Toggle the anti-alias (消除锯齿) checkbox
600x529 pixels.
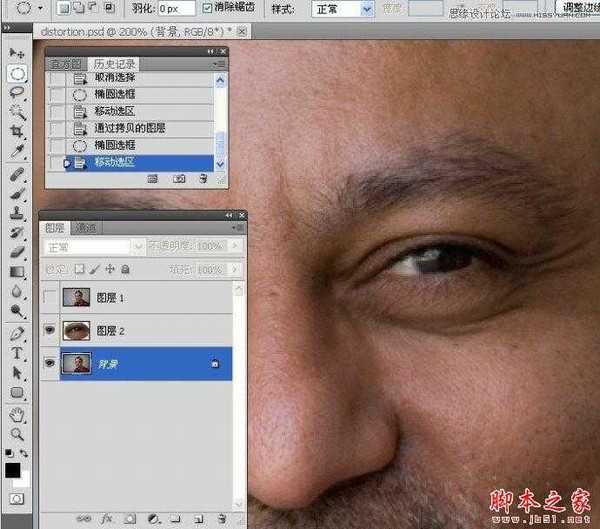pyautogui.click(x=207, y=8)
